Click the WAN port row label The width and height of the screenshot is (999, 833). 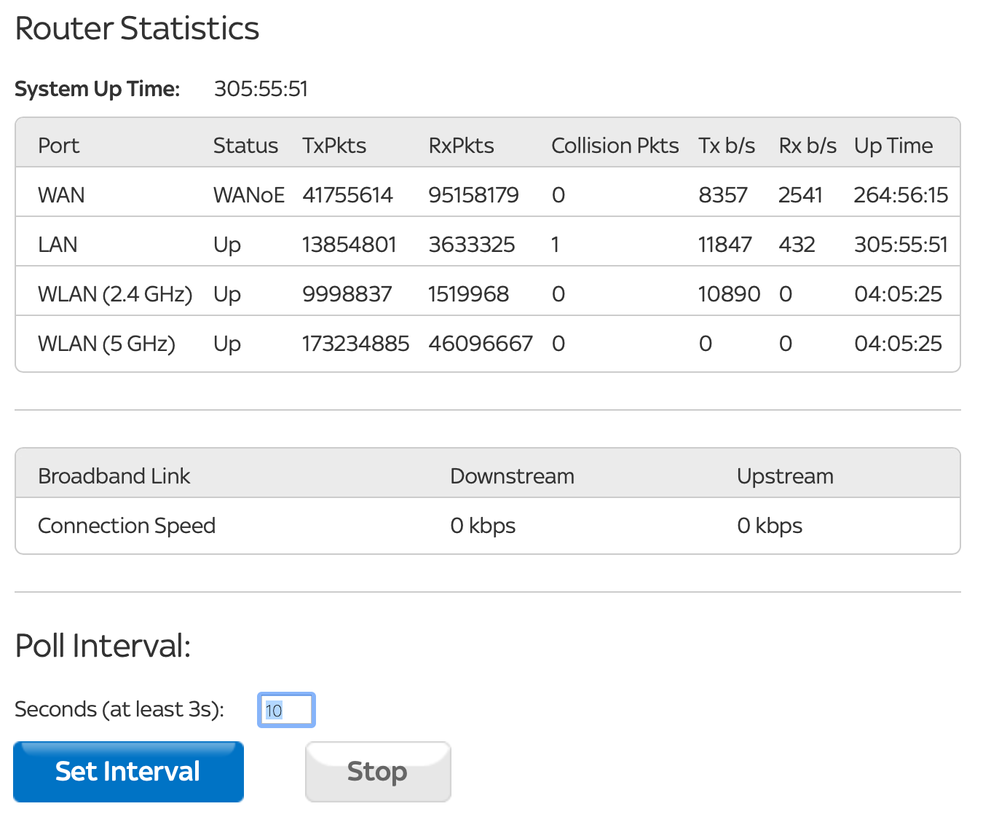61,195
